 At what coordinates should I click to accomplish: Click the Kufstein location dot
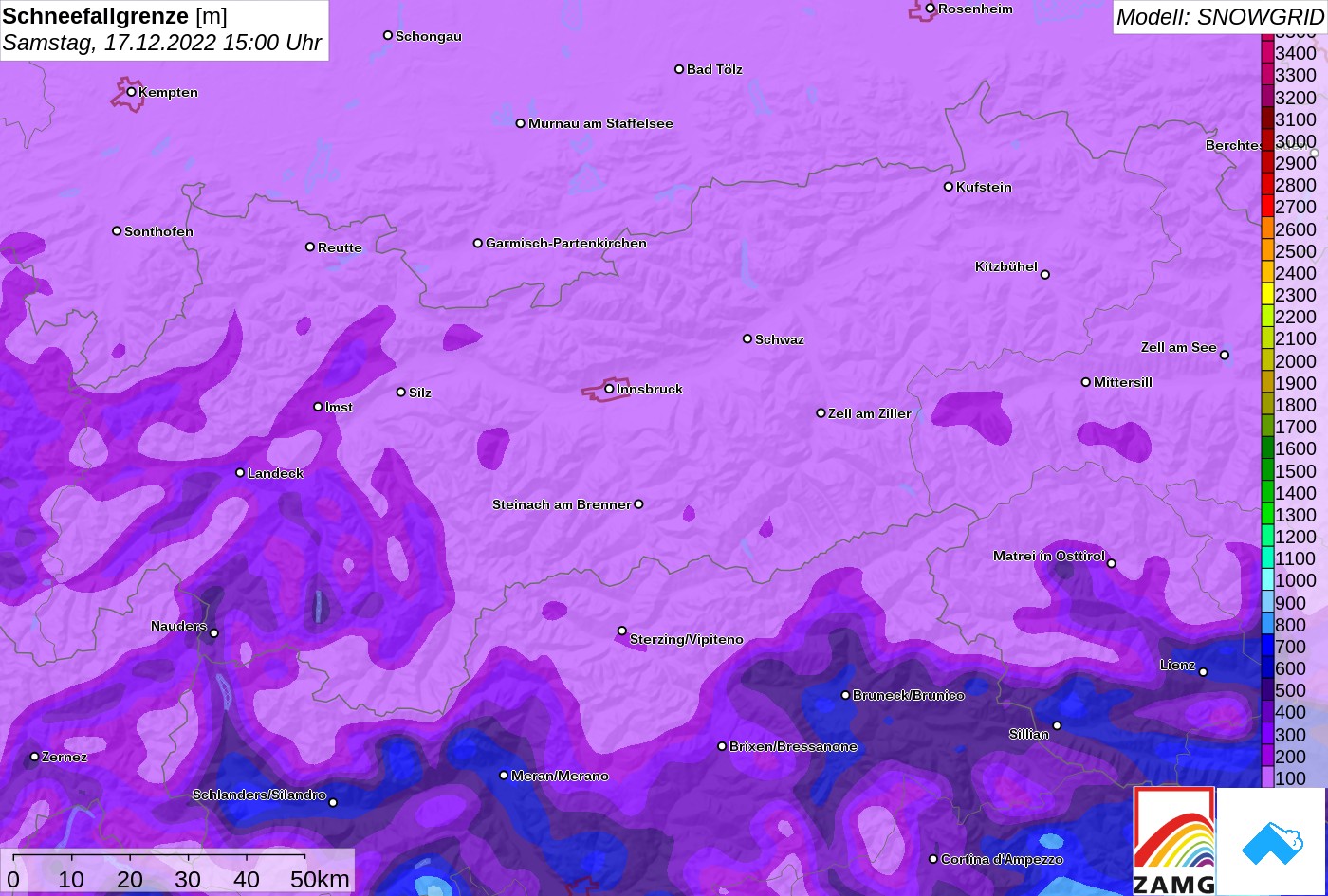coord(948,187)
